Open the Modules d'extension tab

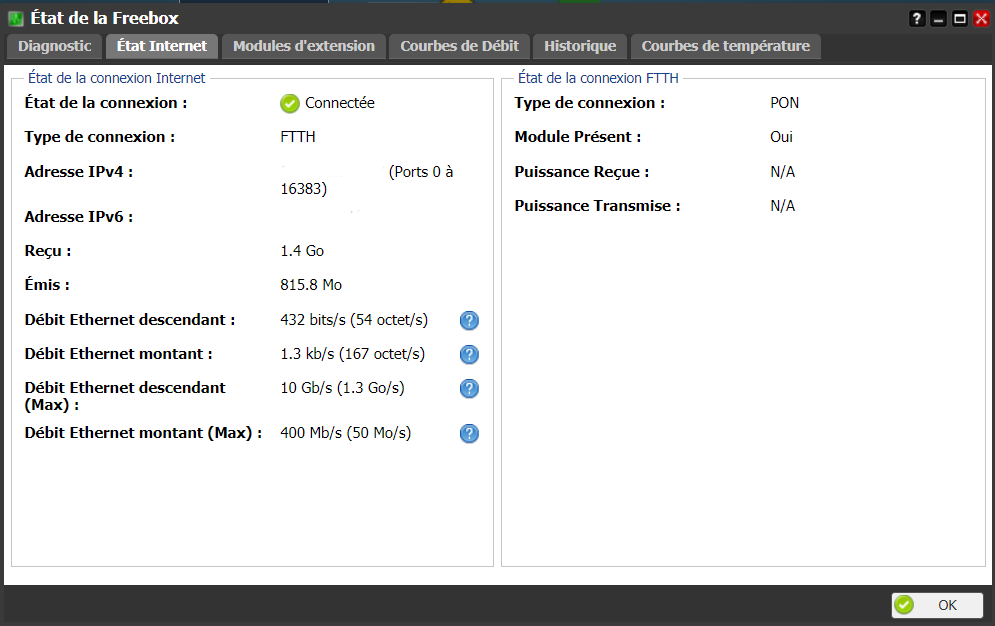(x=304, y=46)
